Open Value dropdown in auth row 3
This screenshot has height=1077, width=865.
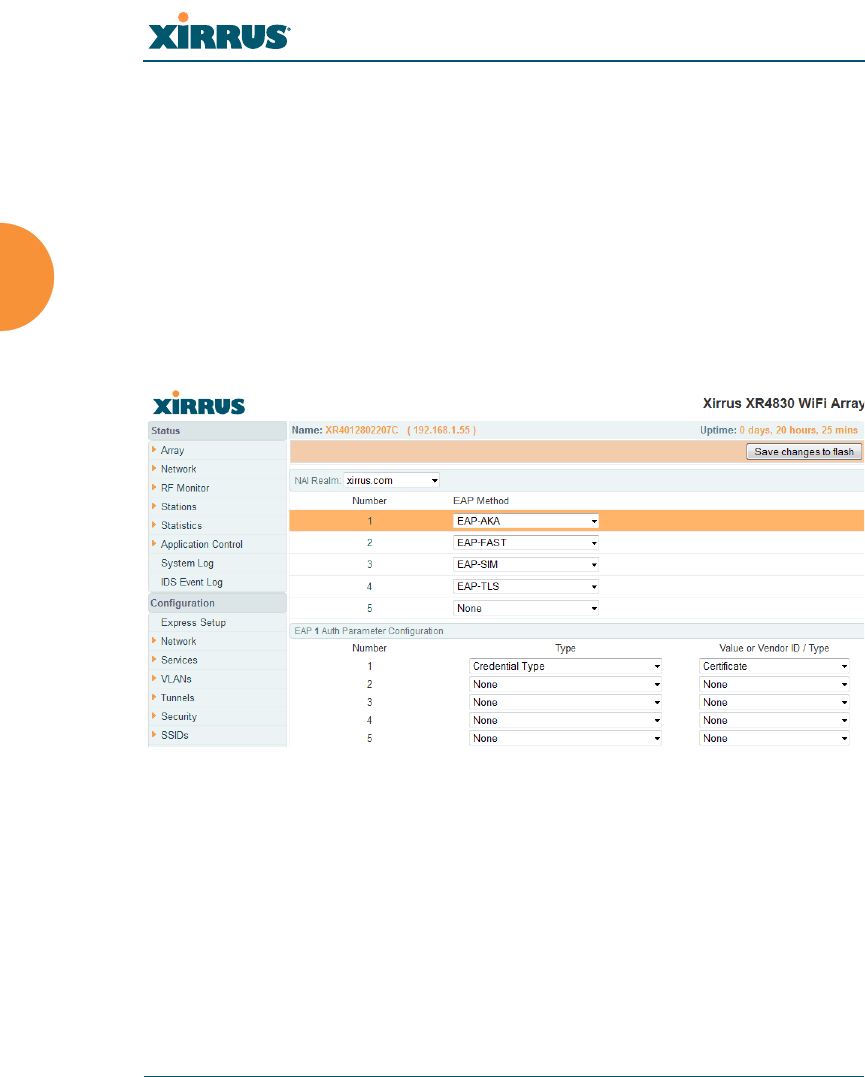coord(774,702)
